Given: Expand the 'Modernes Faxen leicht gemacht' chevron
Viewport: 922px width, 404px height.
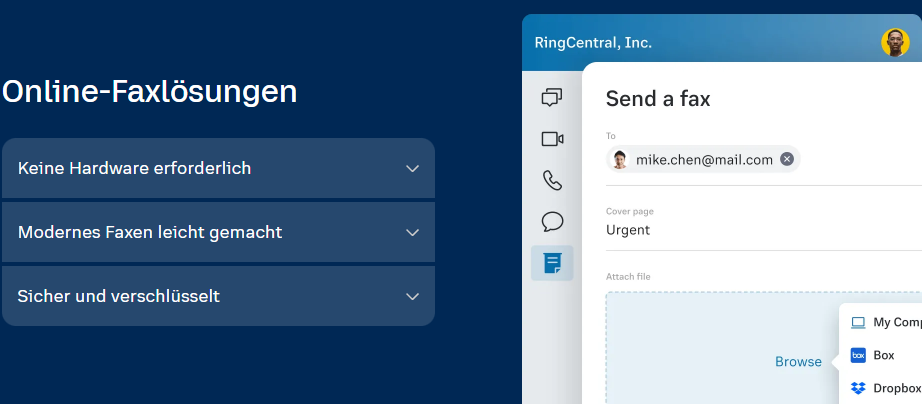Looking at the screenshot, I should (x=412, y=232).
